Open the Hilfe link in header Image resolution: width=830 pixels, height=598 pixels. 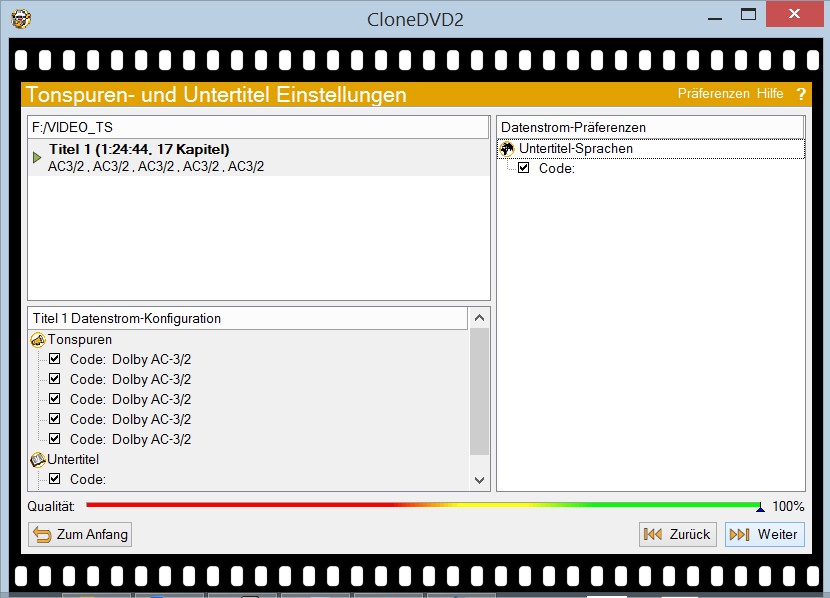point(770,94)
